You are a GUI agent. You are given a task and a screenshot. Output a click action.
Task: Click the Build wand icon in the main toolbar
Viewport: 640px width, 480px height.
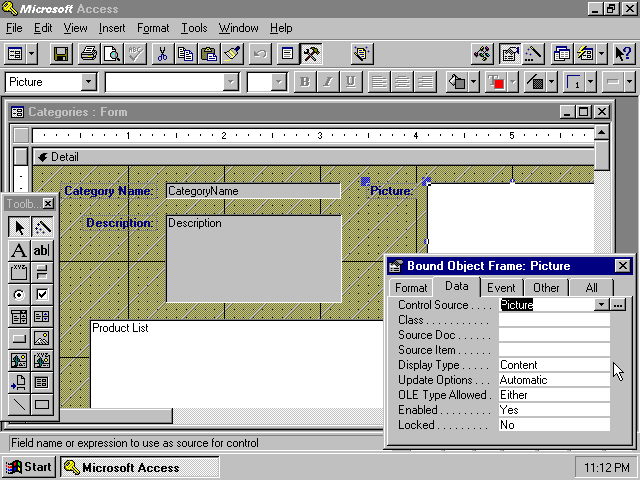pyautogui.click(x=533, y=54)
